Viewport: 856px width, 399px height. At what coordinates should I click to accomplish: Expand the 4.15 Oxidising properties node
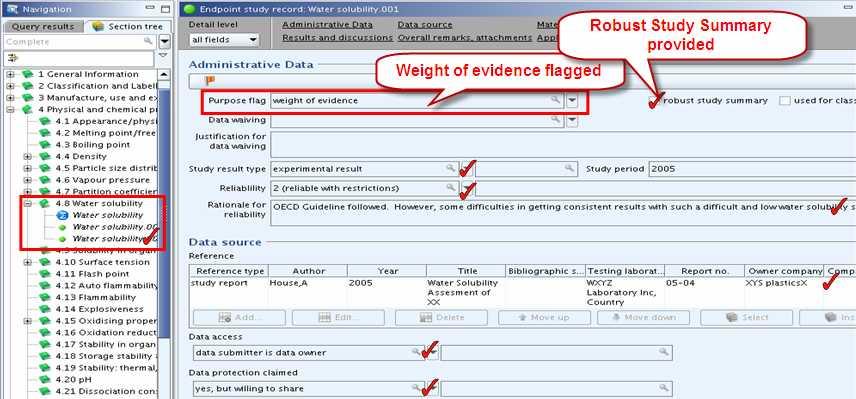pos(28,321)
